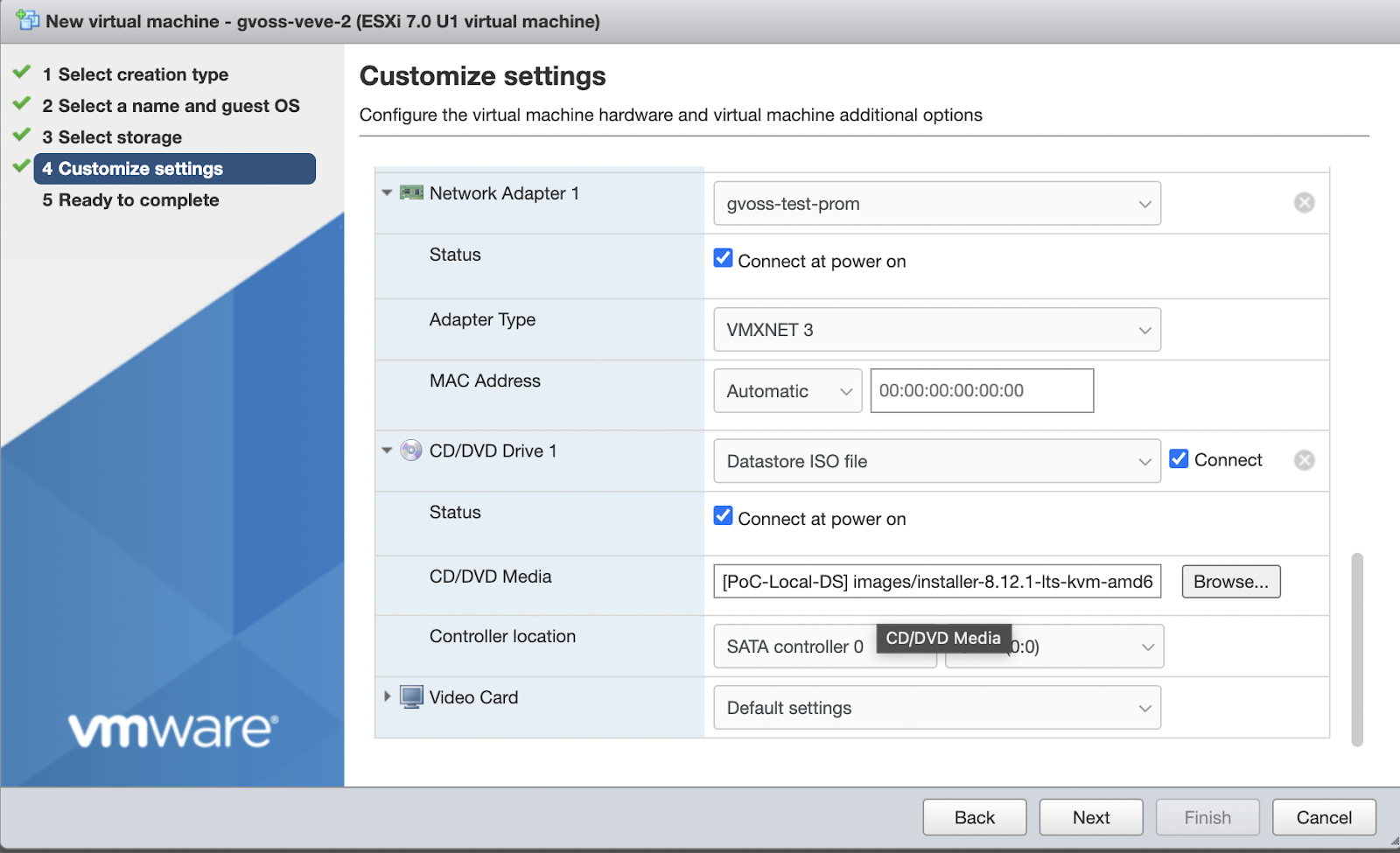Click the CD/DVD Drive 1 disc icon
This screenshot has width=1400, height=853.
[410, 450]
